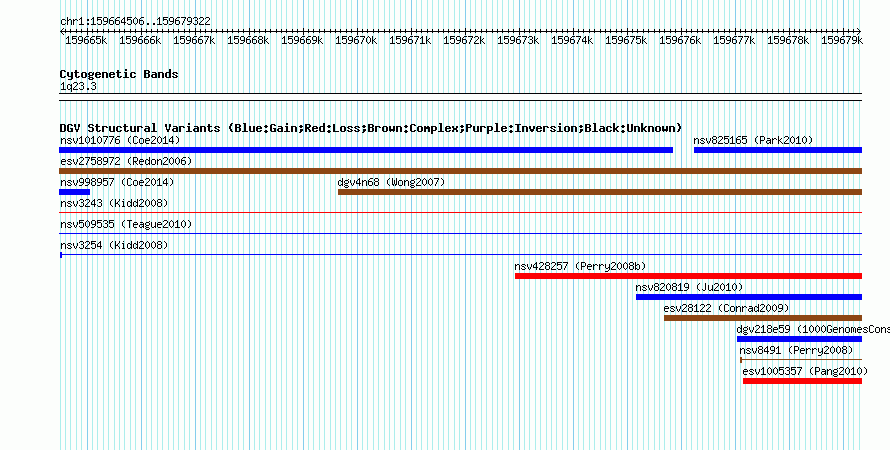Open the esv2758972 (Redon2006) label link
This screenshot has height=450, width=890.
[x=126, y=161]
